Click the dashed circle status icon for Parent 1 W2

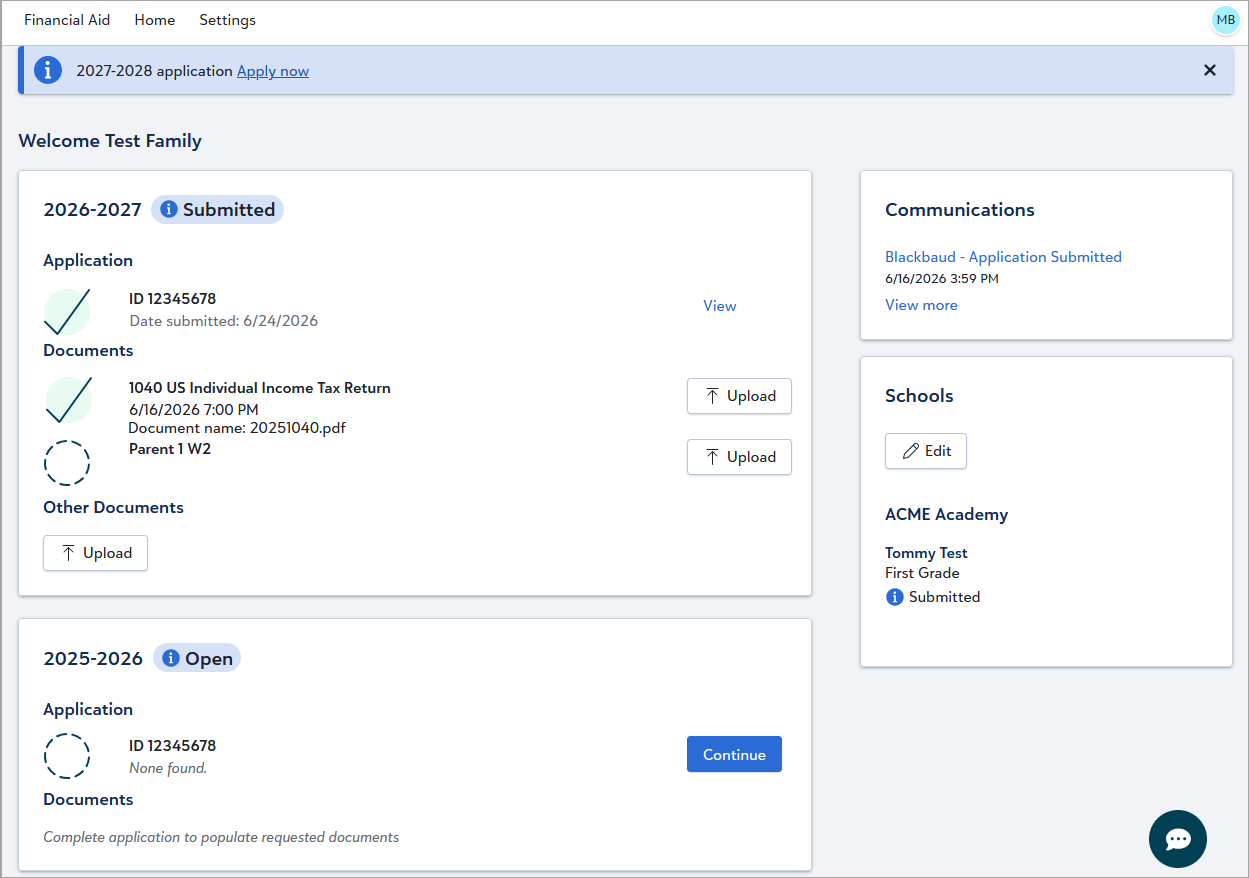pos(67,463)
